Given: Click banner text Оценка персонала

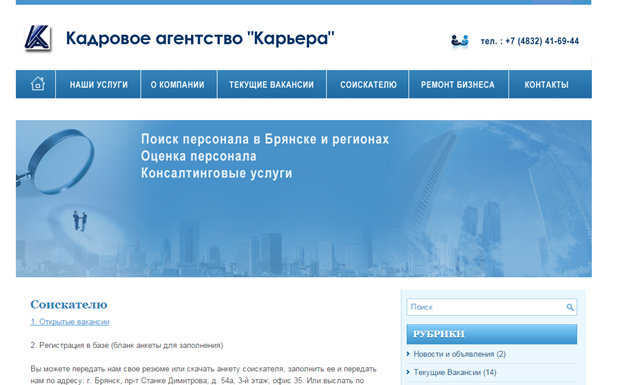Looking at the screenshot, I should click(199, 156).
